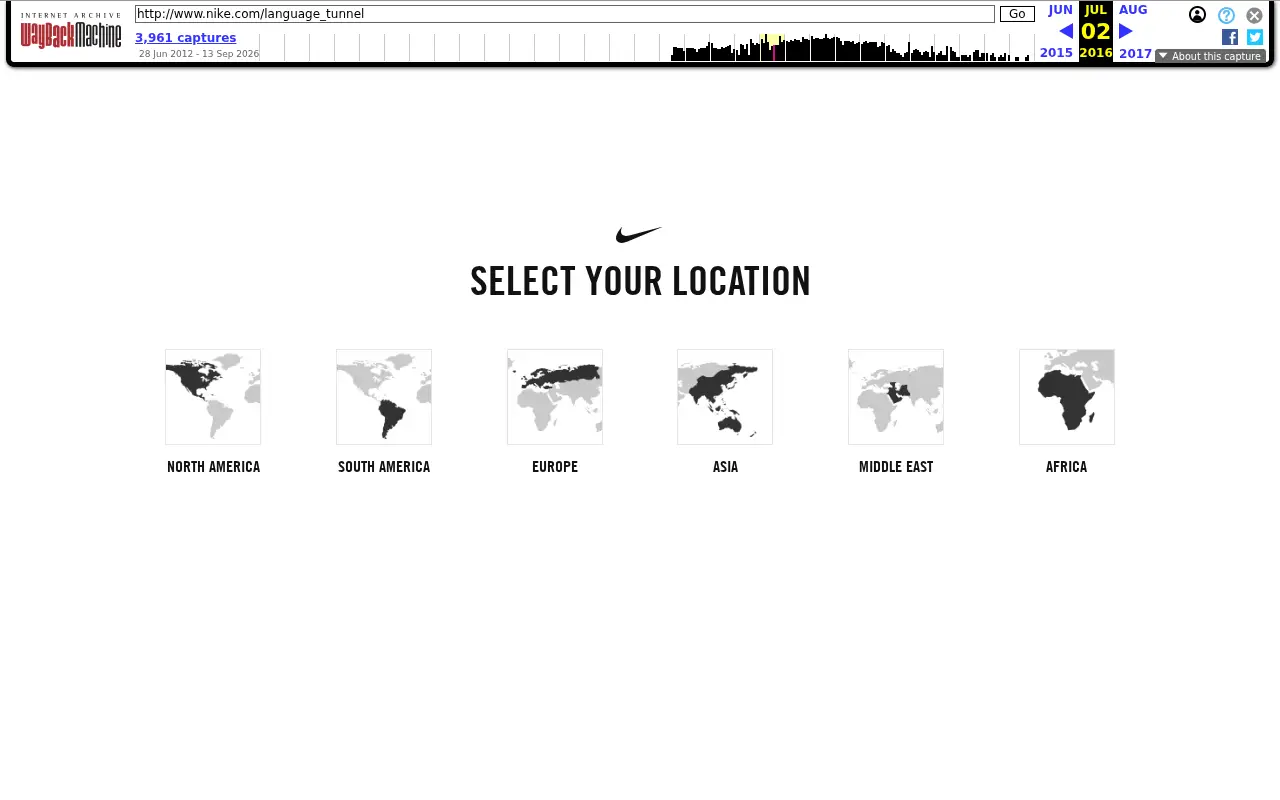This screenshot has height=800, width=1280.
Task: Select the South America map
Action: click(384, 397)
